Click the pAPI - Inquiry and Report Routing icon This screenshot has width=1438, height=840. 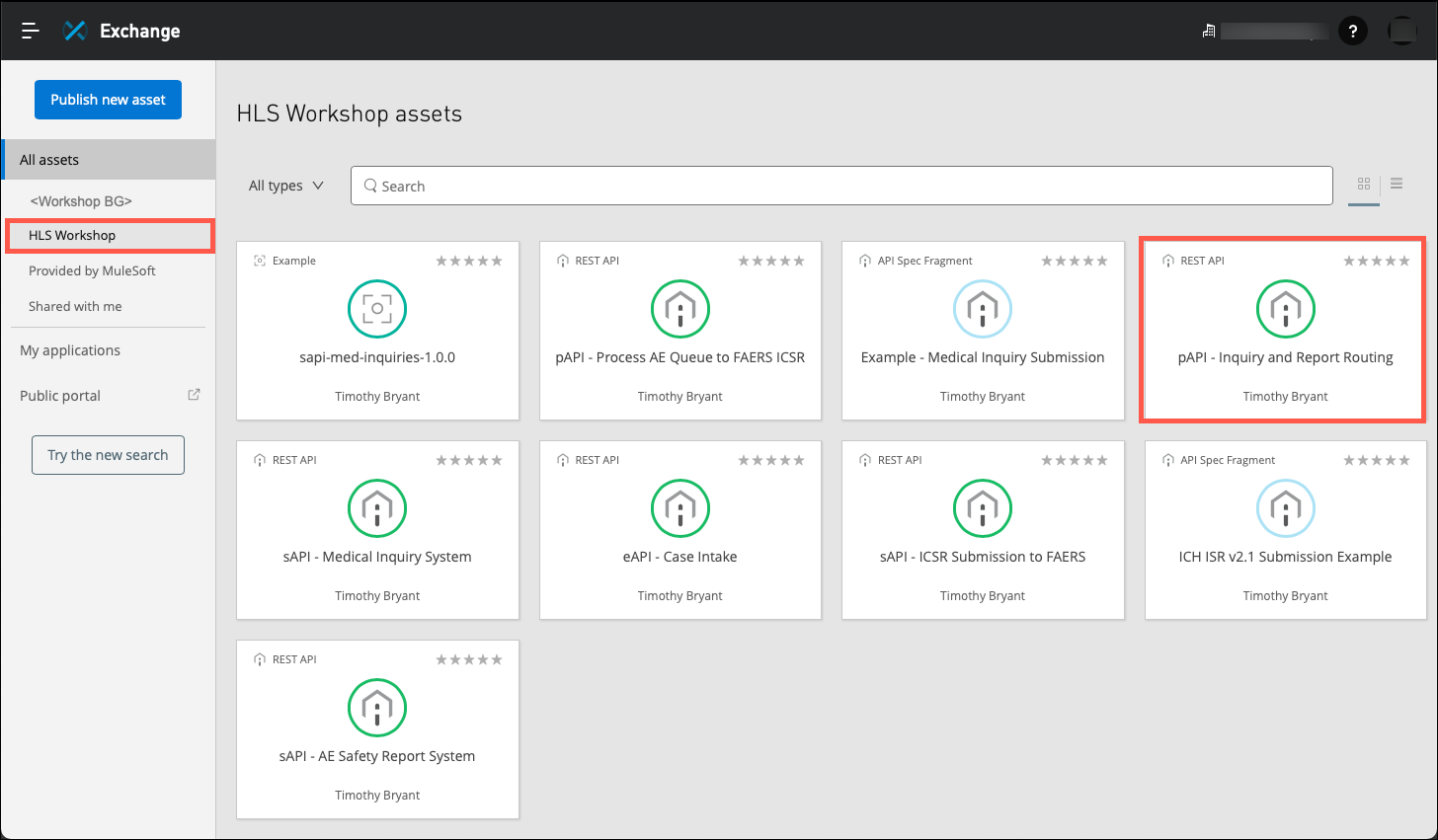(x=1286, y=309)
